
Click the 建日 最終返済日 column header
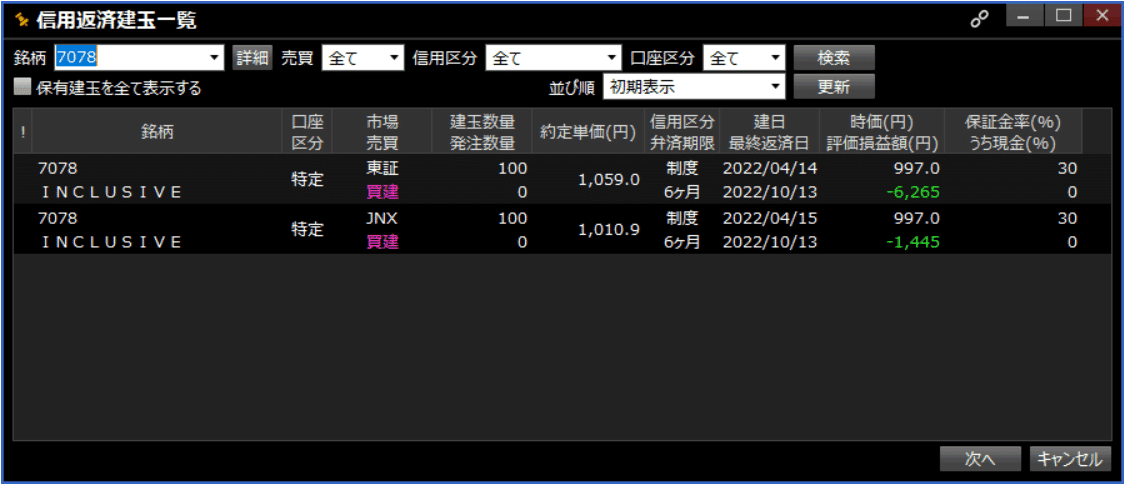point(769,131)
